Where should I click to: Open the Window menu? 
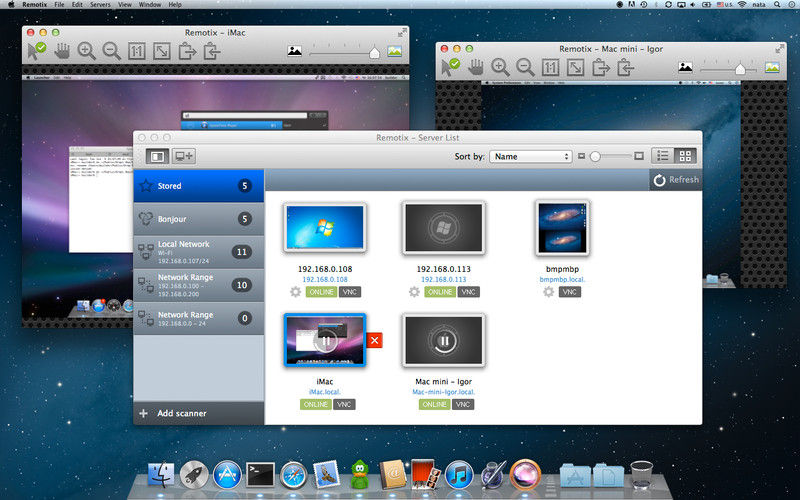[x=150, y=4]
